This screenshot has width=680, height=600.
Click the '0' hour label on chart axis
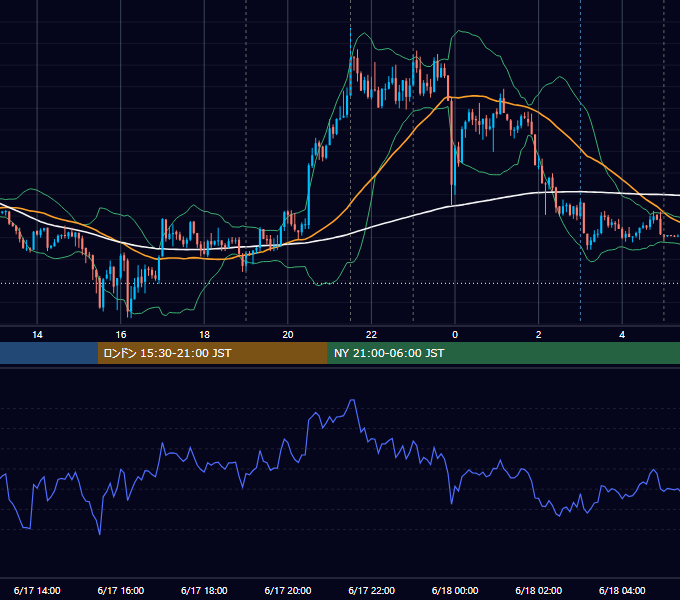pos(455,335)
